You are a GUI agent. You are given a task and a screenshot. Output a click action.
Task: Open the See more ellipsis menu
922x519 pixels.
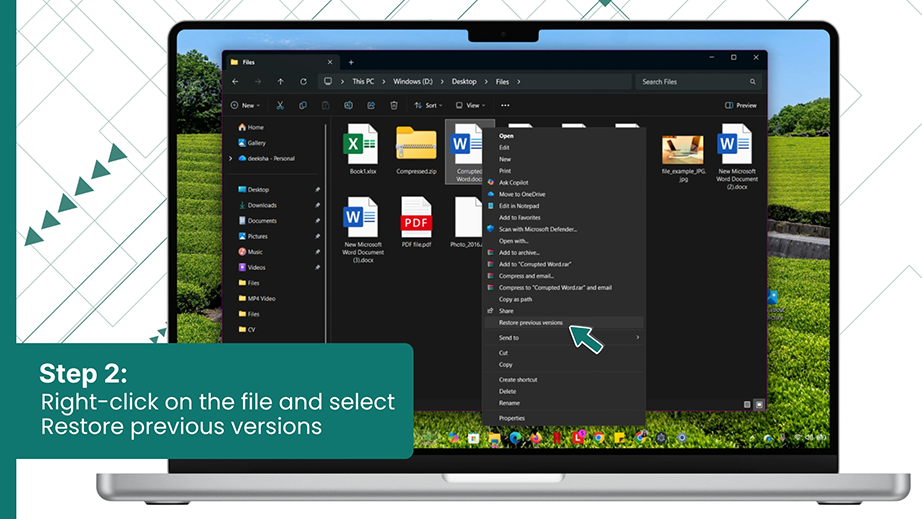tap(505, 105)
